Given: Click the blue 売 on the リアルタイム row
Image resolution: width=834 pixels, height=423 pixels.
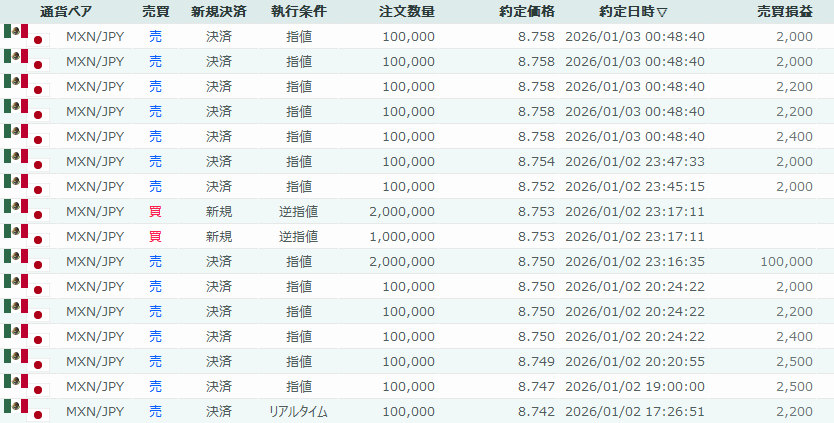Looking at the screenshot, I should [x=155, y=411].
